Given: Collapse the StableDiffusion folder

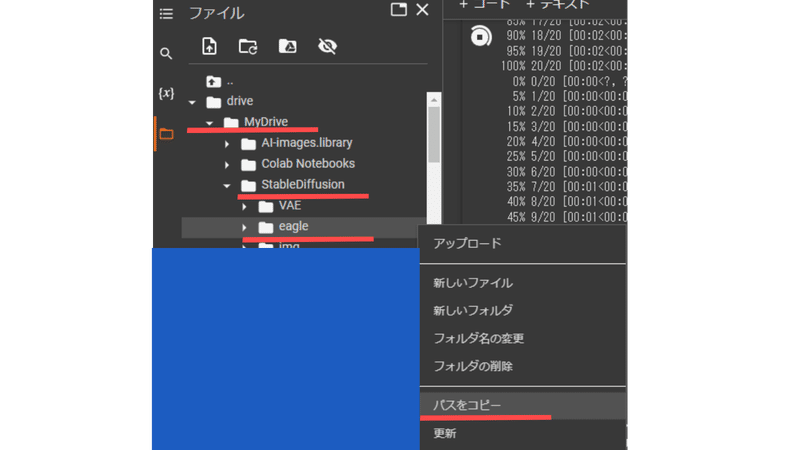Looking at the screenshot, I should point(227,186).
